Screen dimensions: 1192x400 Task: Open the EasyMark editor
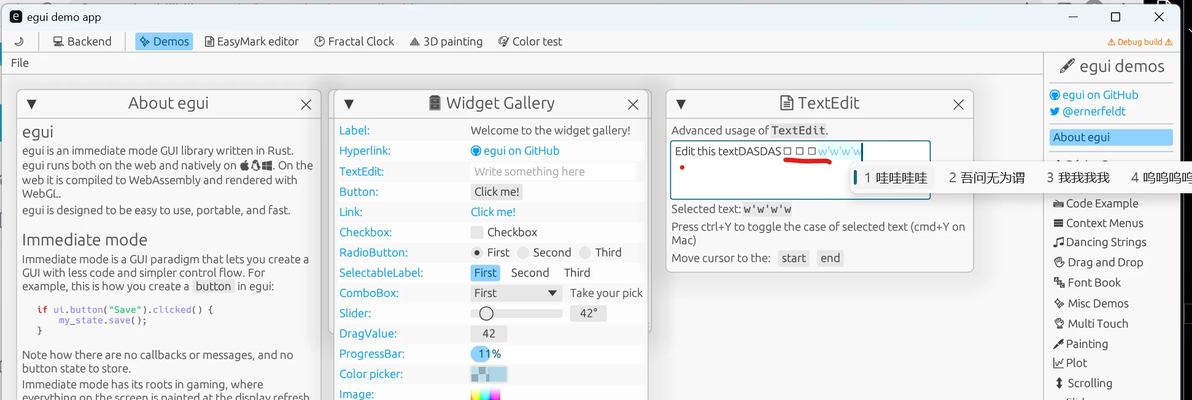pos(251,42)
